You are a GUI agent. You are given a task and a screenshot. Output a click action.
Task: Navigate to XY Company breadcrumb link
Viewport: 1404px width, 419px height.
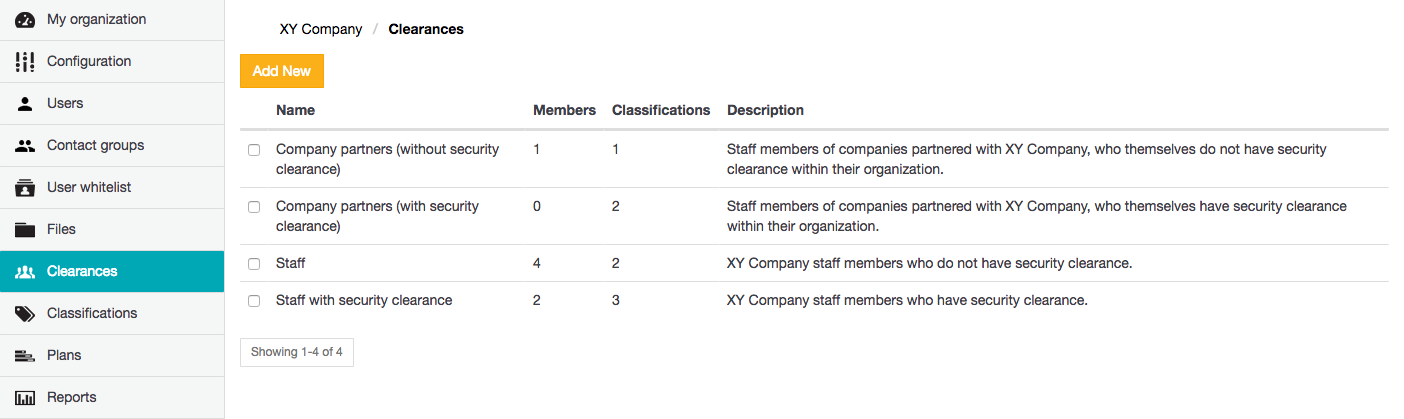tap(320, 29)
